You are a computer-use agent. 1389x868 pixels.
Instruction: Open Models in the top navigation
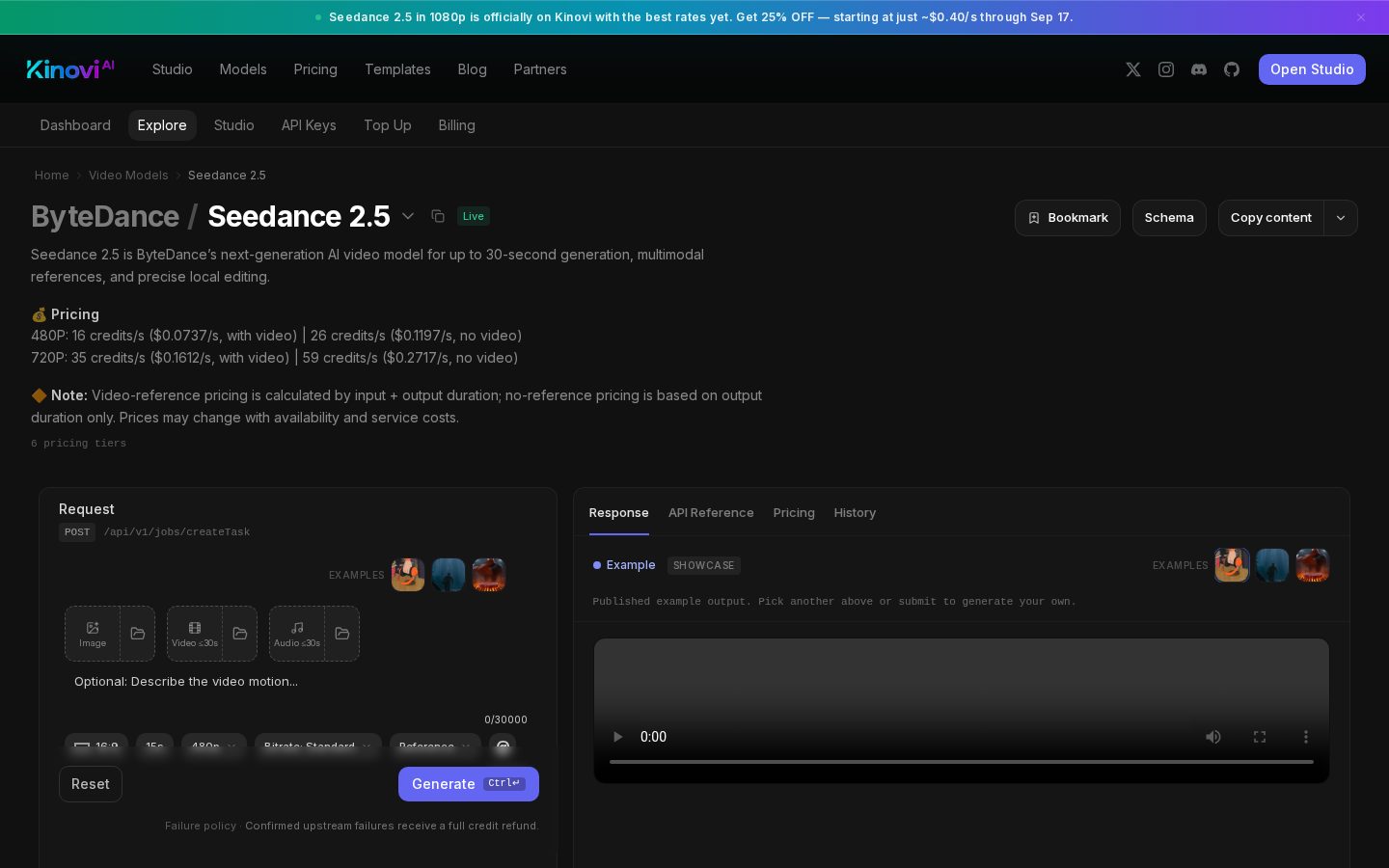pos(243,69)
